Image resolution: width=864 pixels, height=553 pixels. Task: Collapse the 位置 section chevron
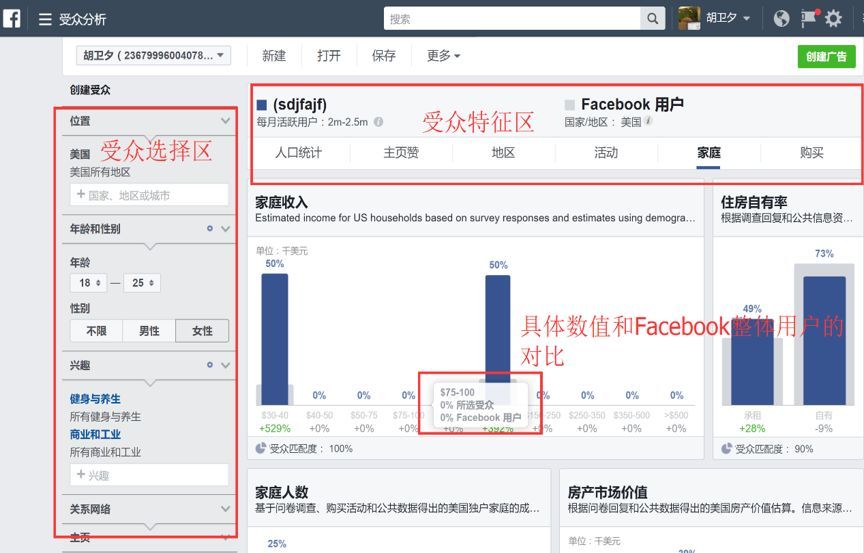point(225,121)
